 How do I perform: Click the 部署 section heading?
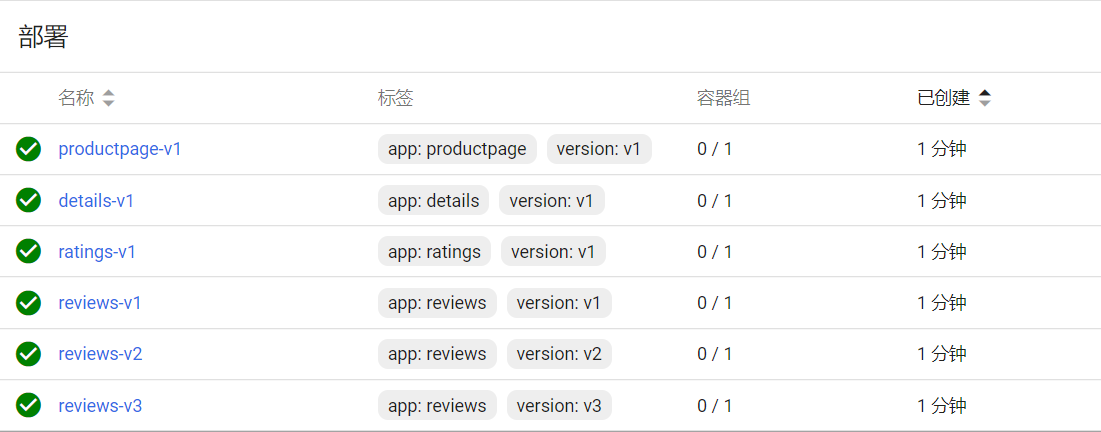click(x=43, y=37)
